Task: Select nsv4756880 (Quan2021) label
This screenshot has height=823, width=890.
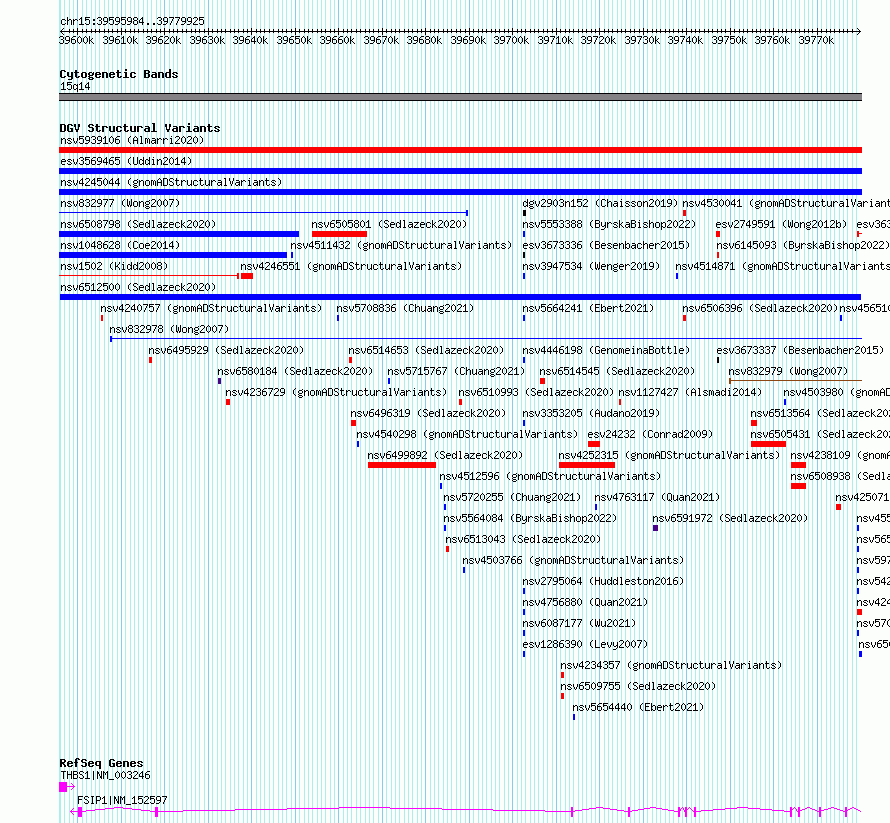Action: pyautogui.click(x=585, y=602)
